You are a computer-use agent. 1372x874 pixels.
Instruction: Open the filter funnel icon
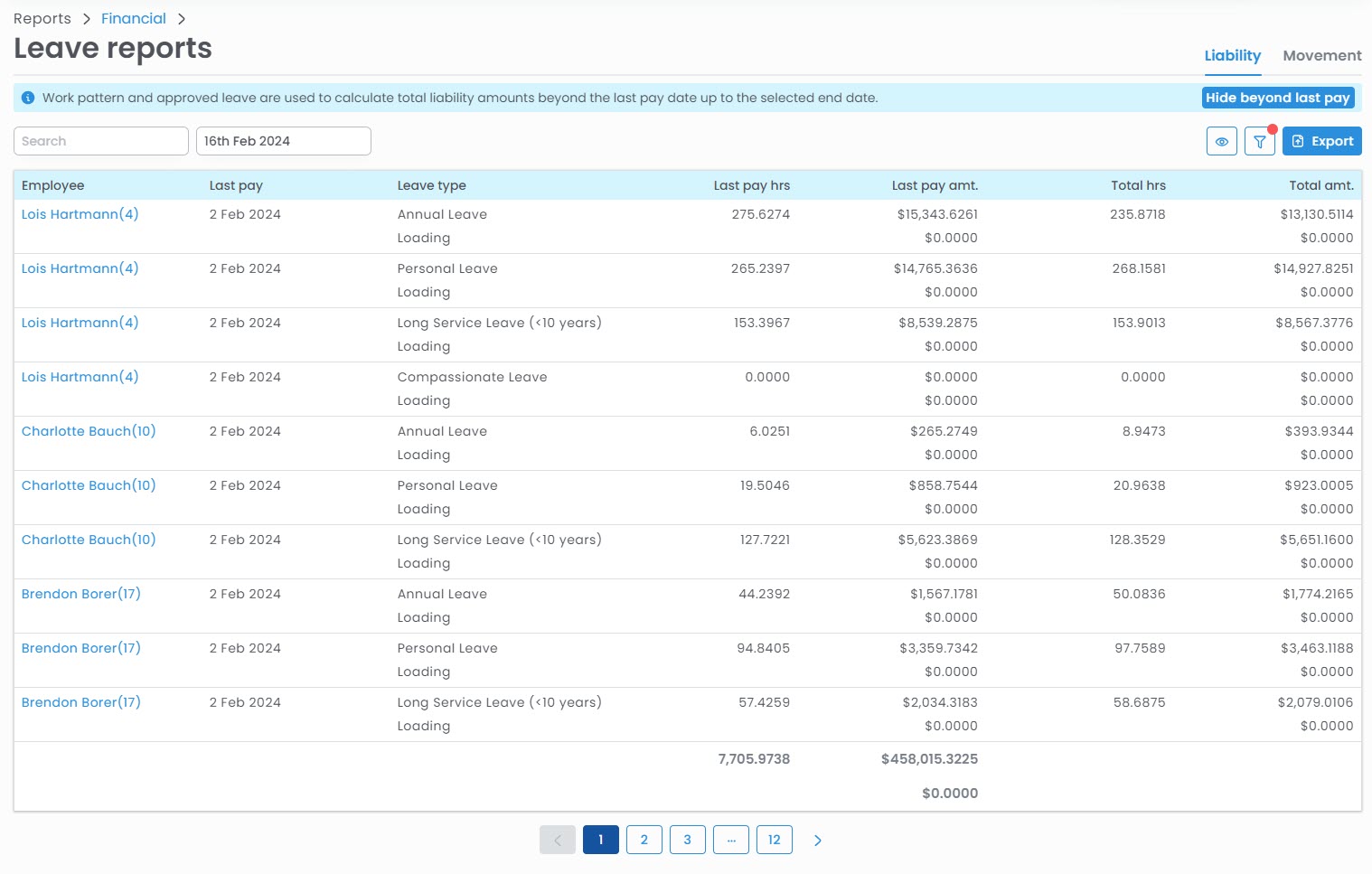coord(1259,141)
